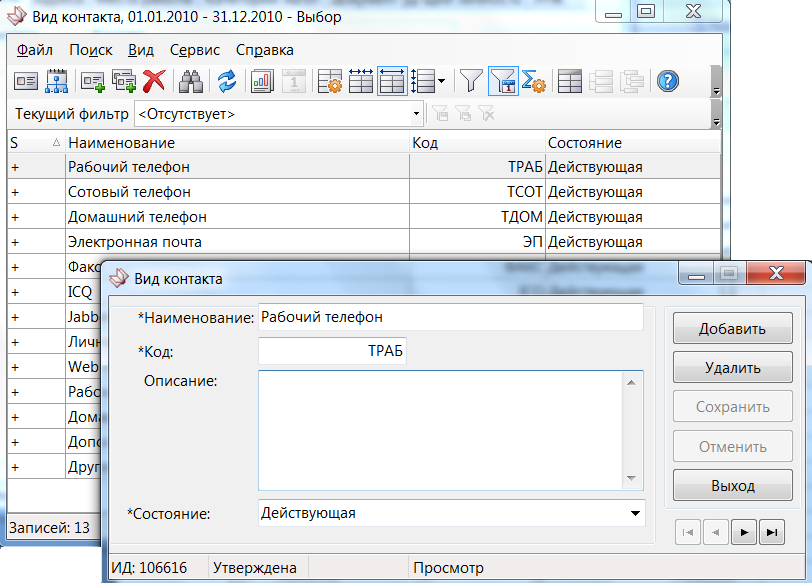The height and width of the screenshot is (583, 812).
Task: Open the Состояние dropdown in contact dialog
Action: pyautogui.click(x=634, y=513)
